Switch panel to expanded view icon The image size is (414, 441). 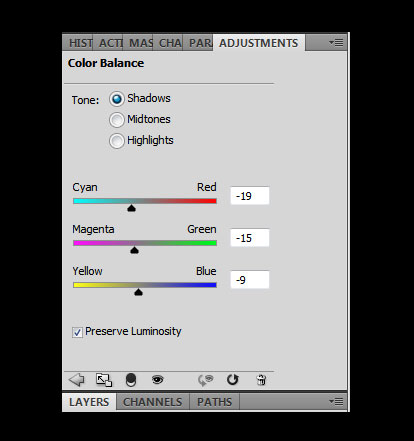click(104, 380)
